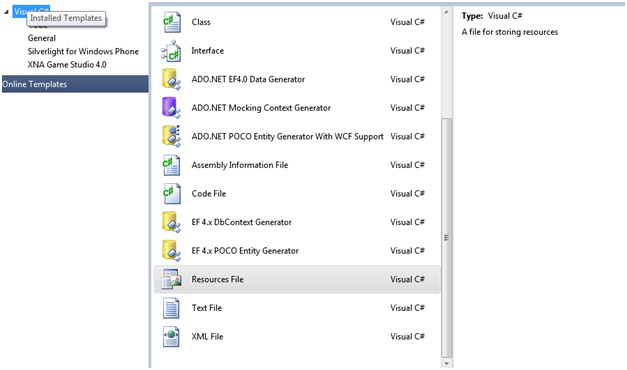This screenshot has height=370, width=627.
Task: Click 'EF 4.x DbContext Generator' text
Action: point(241,222)
